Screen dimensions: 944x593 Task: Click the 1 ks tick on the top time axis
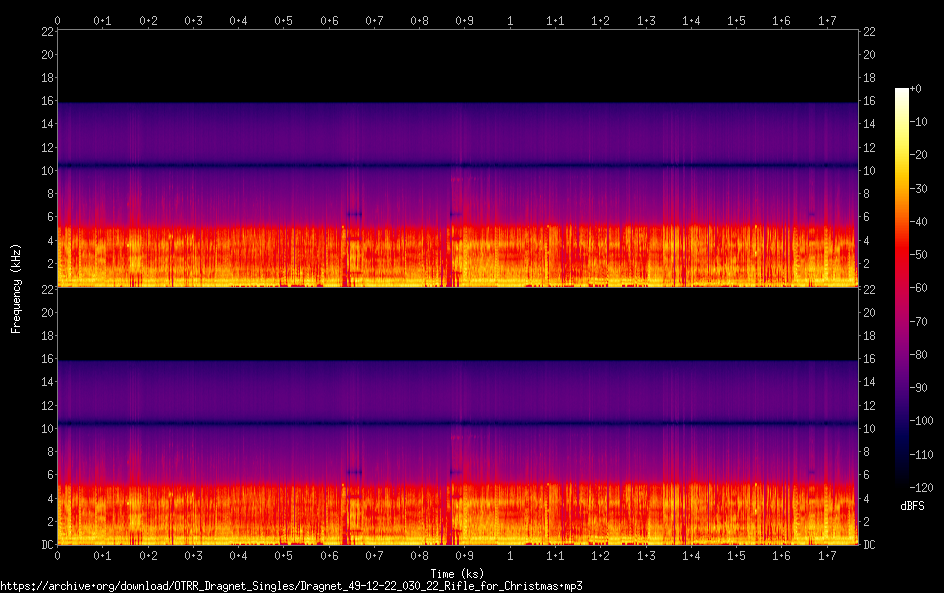point(511,20)
